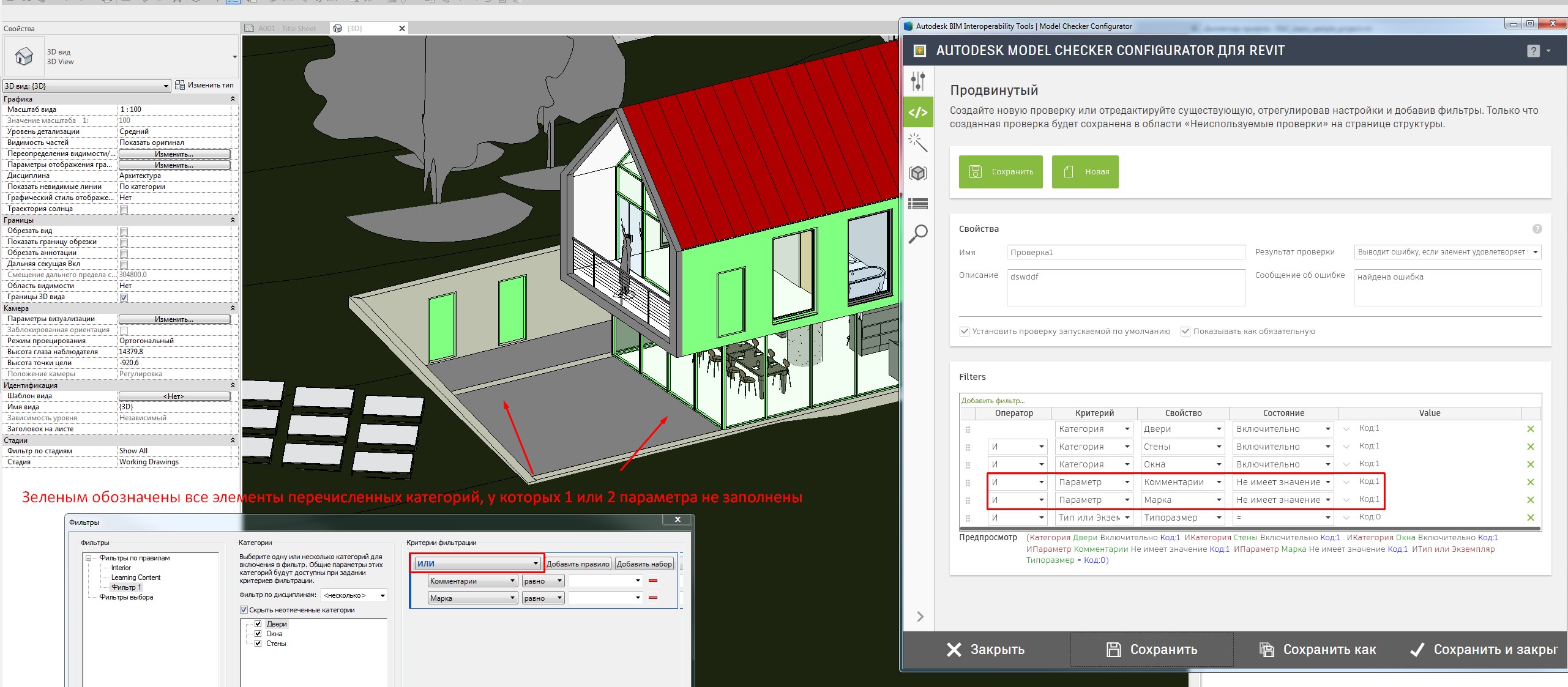1568x687 pixels.
Task: Open the ИЛИ operator dropdown in Filters dialog
Action: [477, 563]
